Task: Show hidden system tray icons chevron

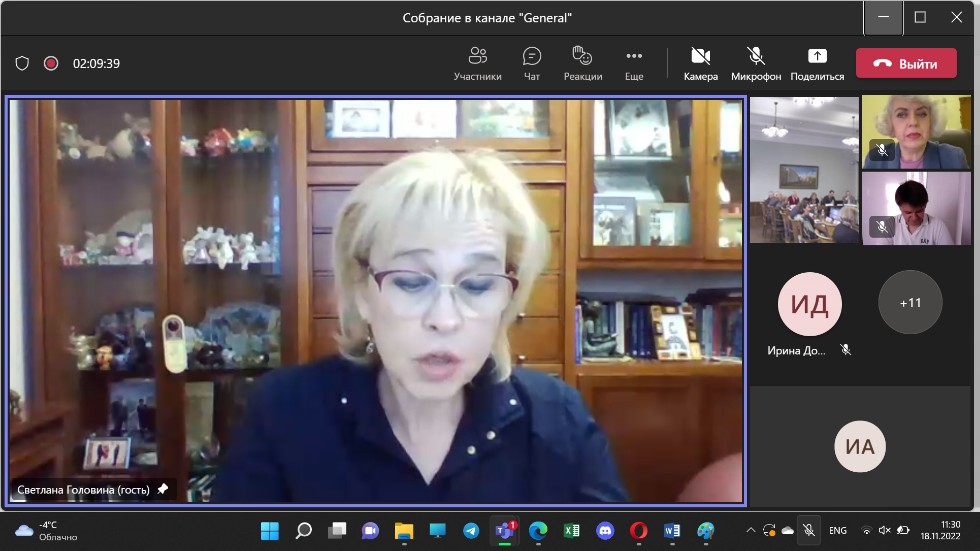Action: click(751, 530)
